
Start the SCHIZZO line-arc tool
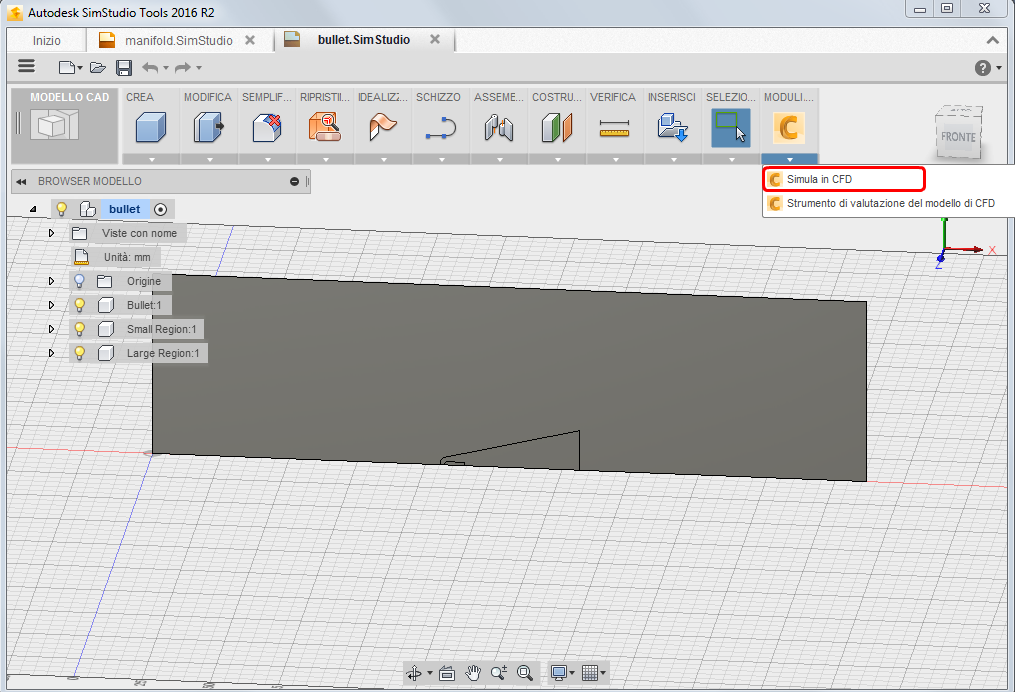(x=441, y=127)
